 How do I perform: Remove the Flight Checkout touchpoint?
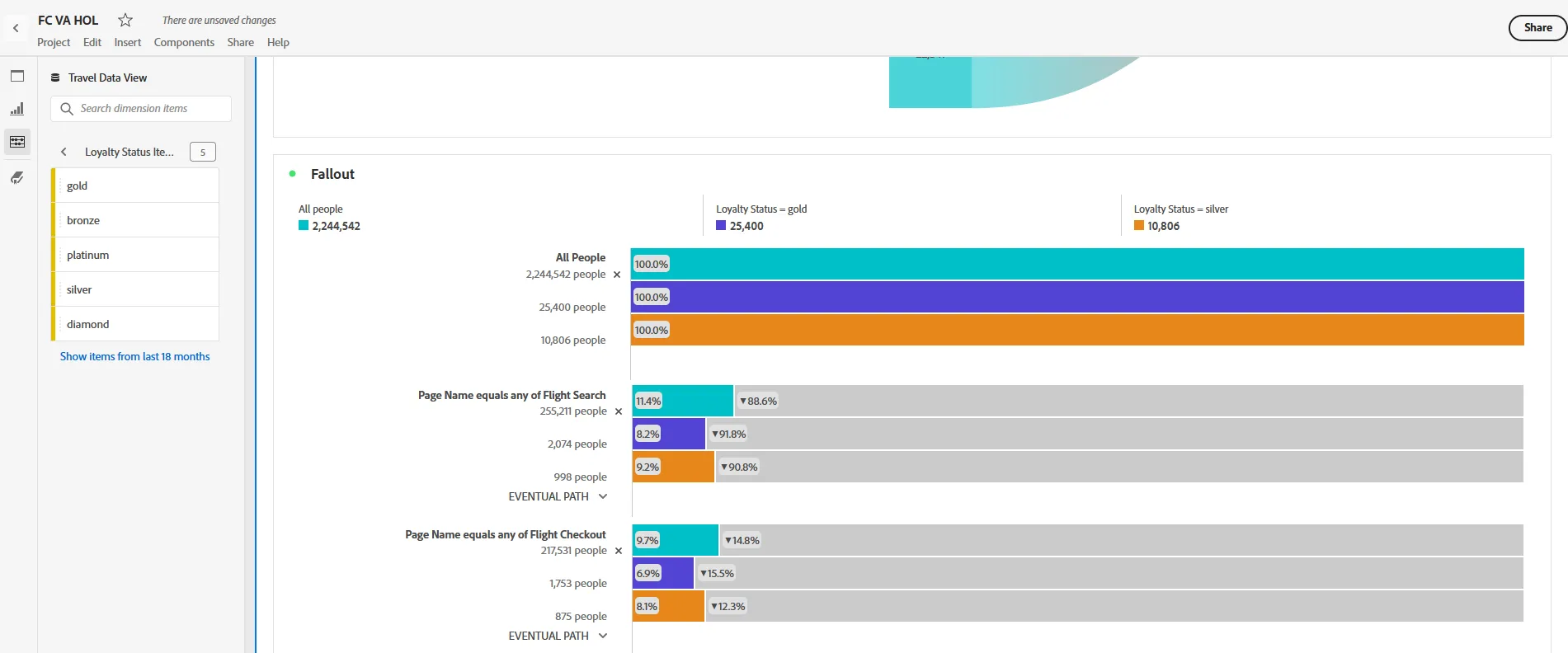pyautogui.click(x=619, y=551)
